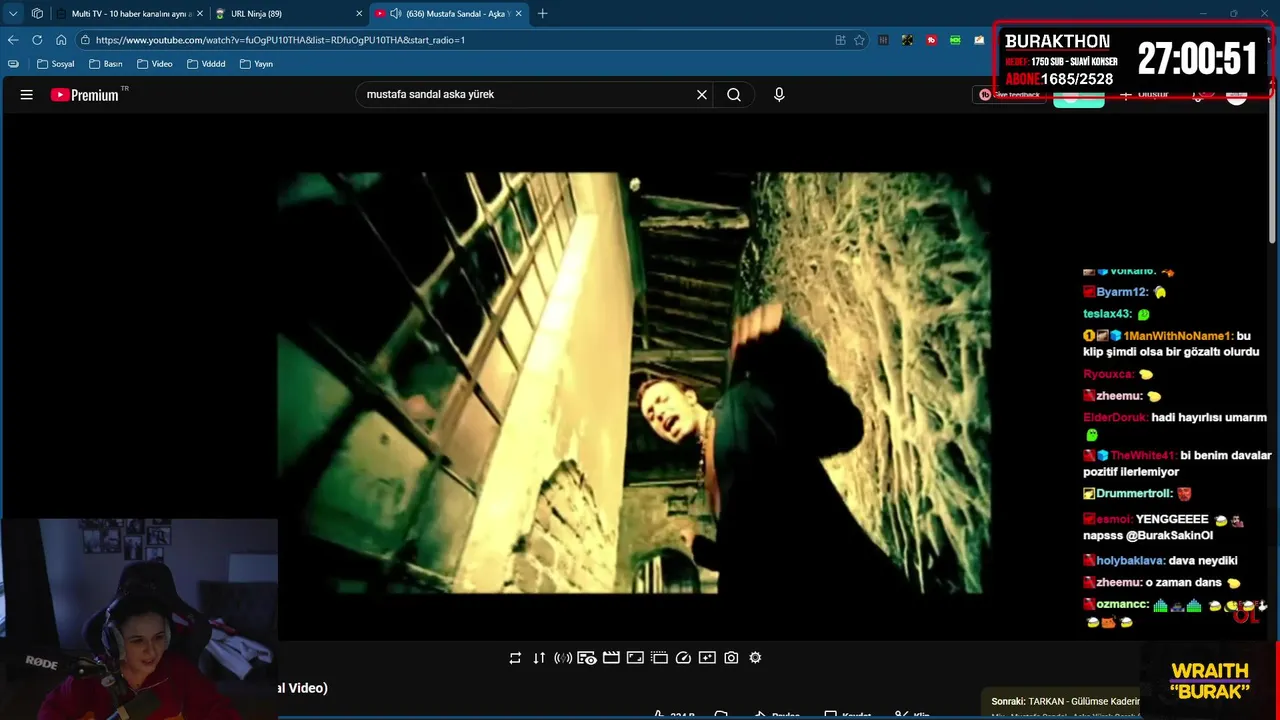Open playback speed gauge icon

point(683,658)
